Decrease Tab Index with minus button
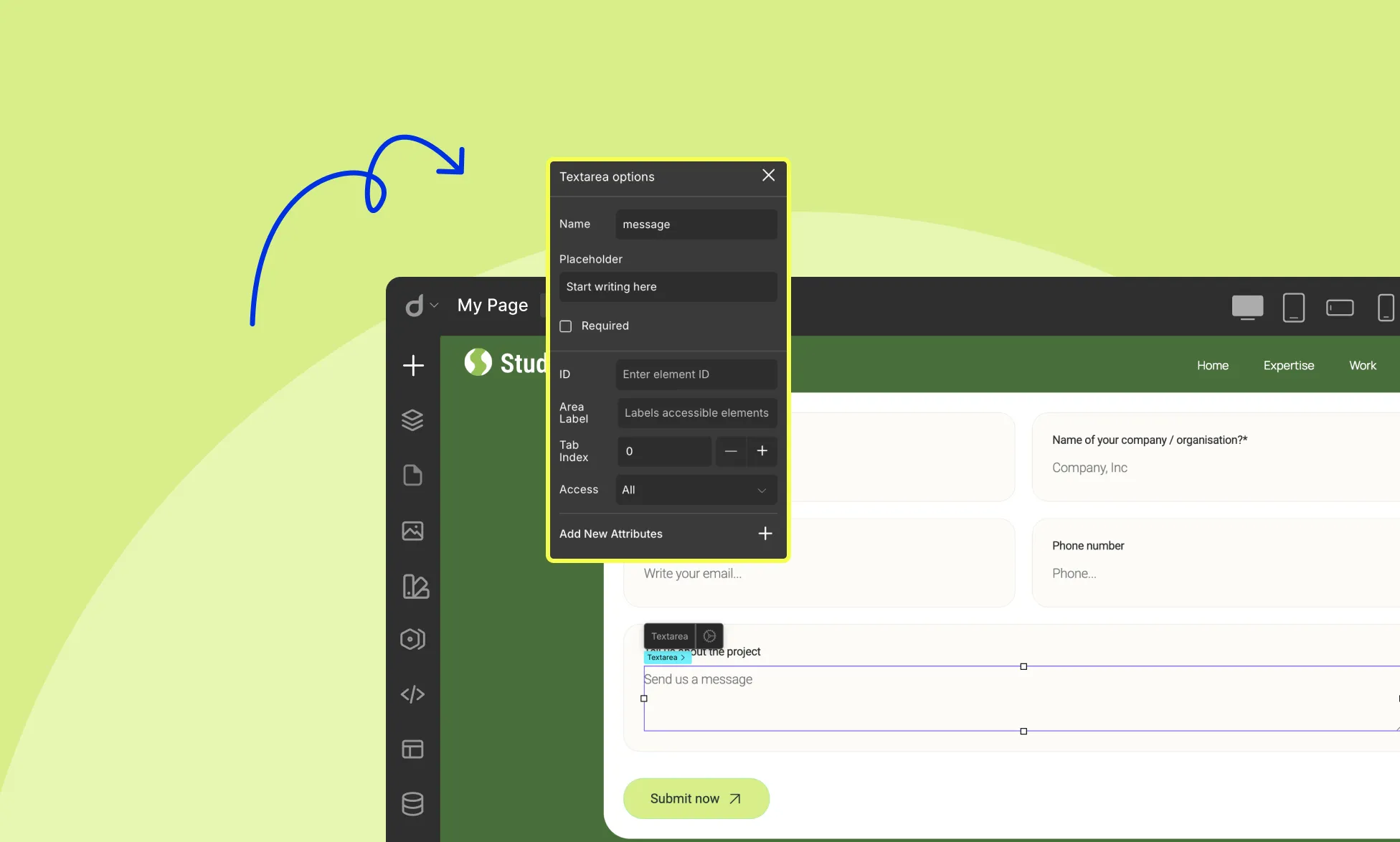1400x842 pixels. click(x=731, y=451)
